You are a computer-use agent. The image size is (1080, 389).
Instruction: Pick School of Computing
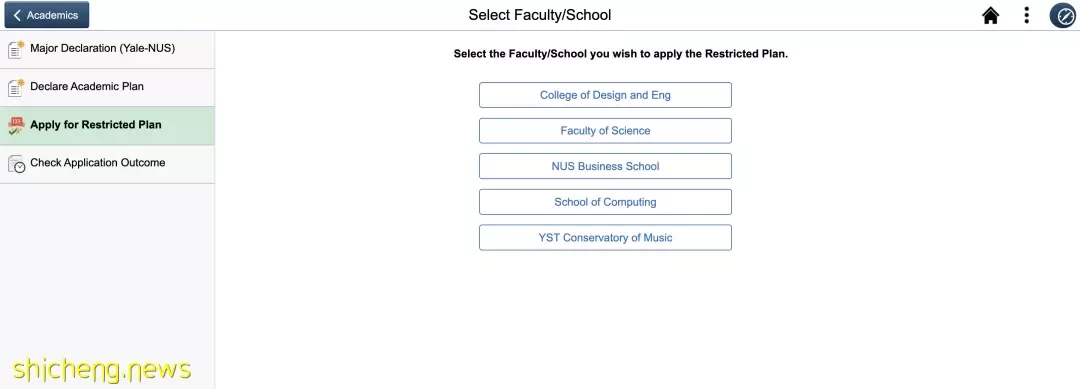[x=605, y=202]
